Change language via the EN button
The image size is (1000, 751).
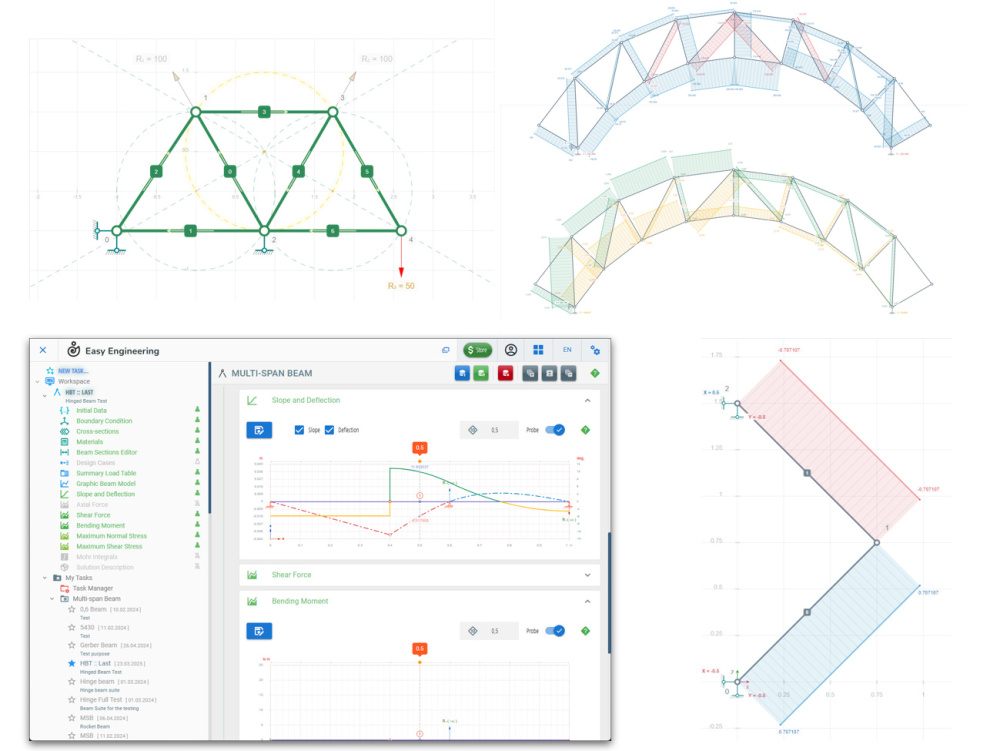click(x=567, y=349)
